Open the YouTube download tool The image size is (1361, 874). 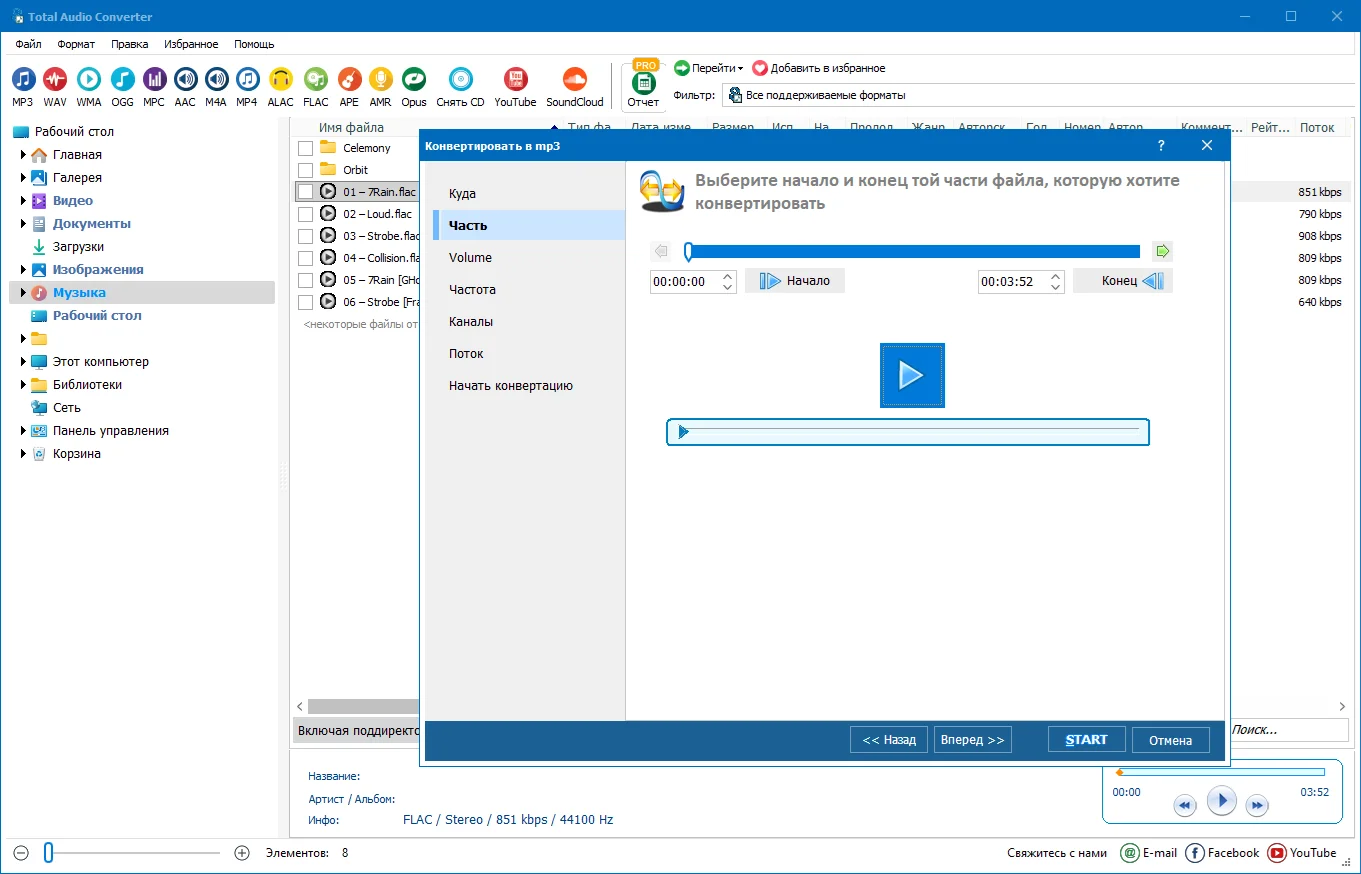[515, 80]
